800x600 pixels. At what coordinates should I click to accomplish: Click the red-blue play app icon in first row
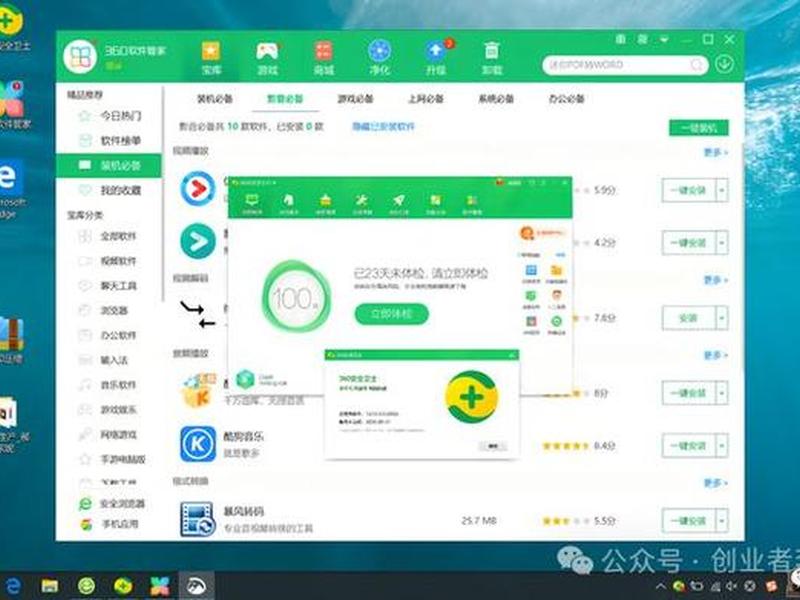click(x=197, y=188)
